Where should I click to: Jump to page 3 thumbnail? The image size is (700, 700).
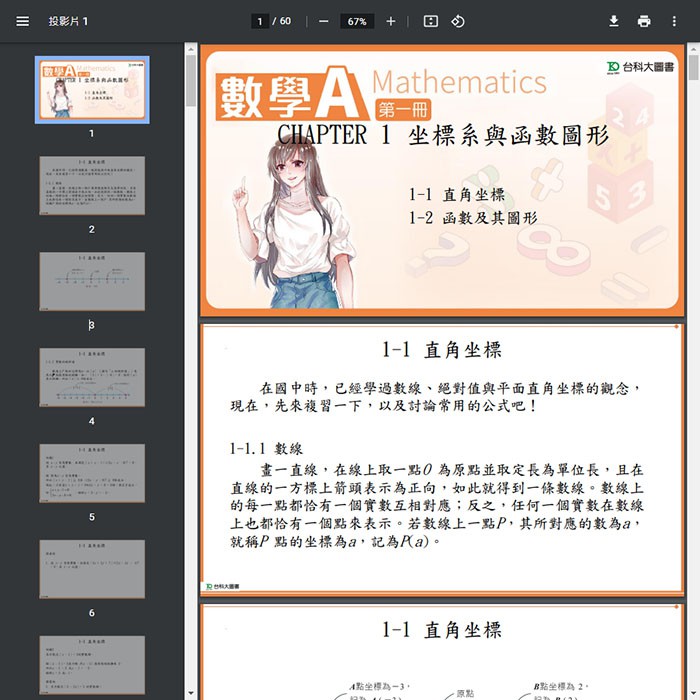tap(92, 281)
